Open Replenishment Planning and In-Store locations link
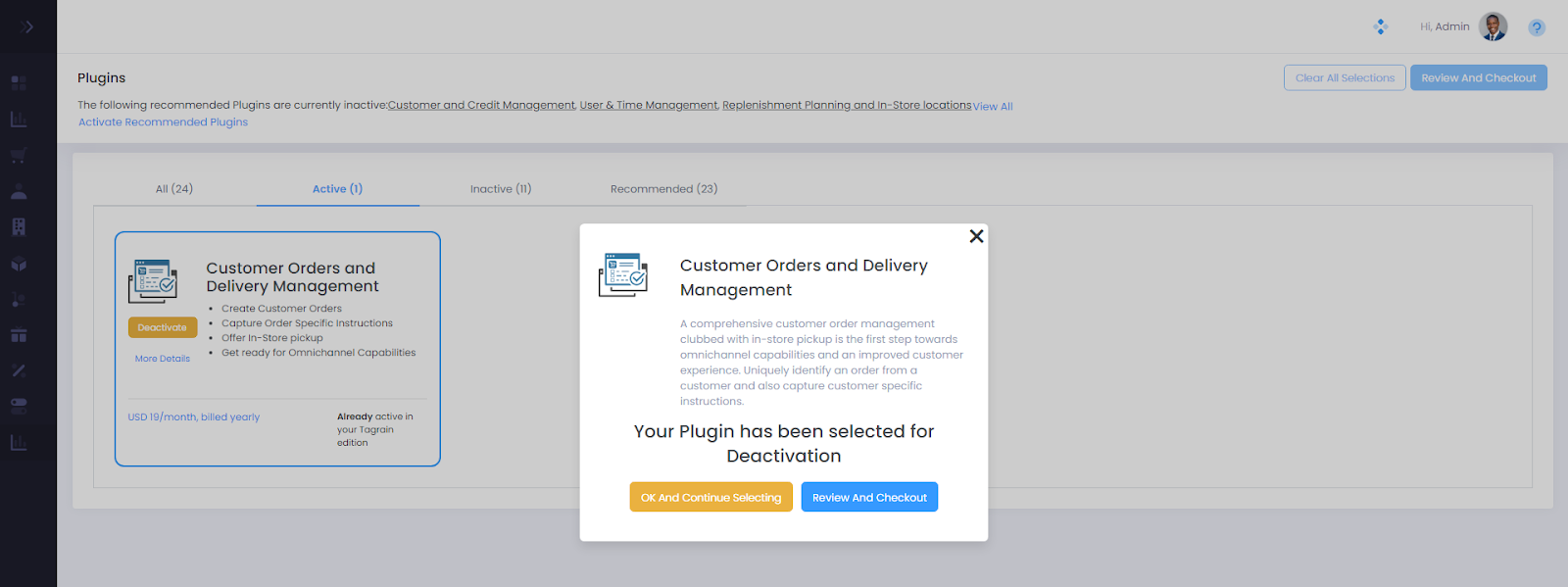 (x=847, y=105)
